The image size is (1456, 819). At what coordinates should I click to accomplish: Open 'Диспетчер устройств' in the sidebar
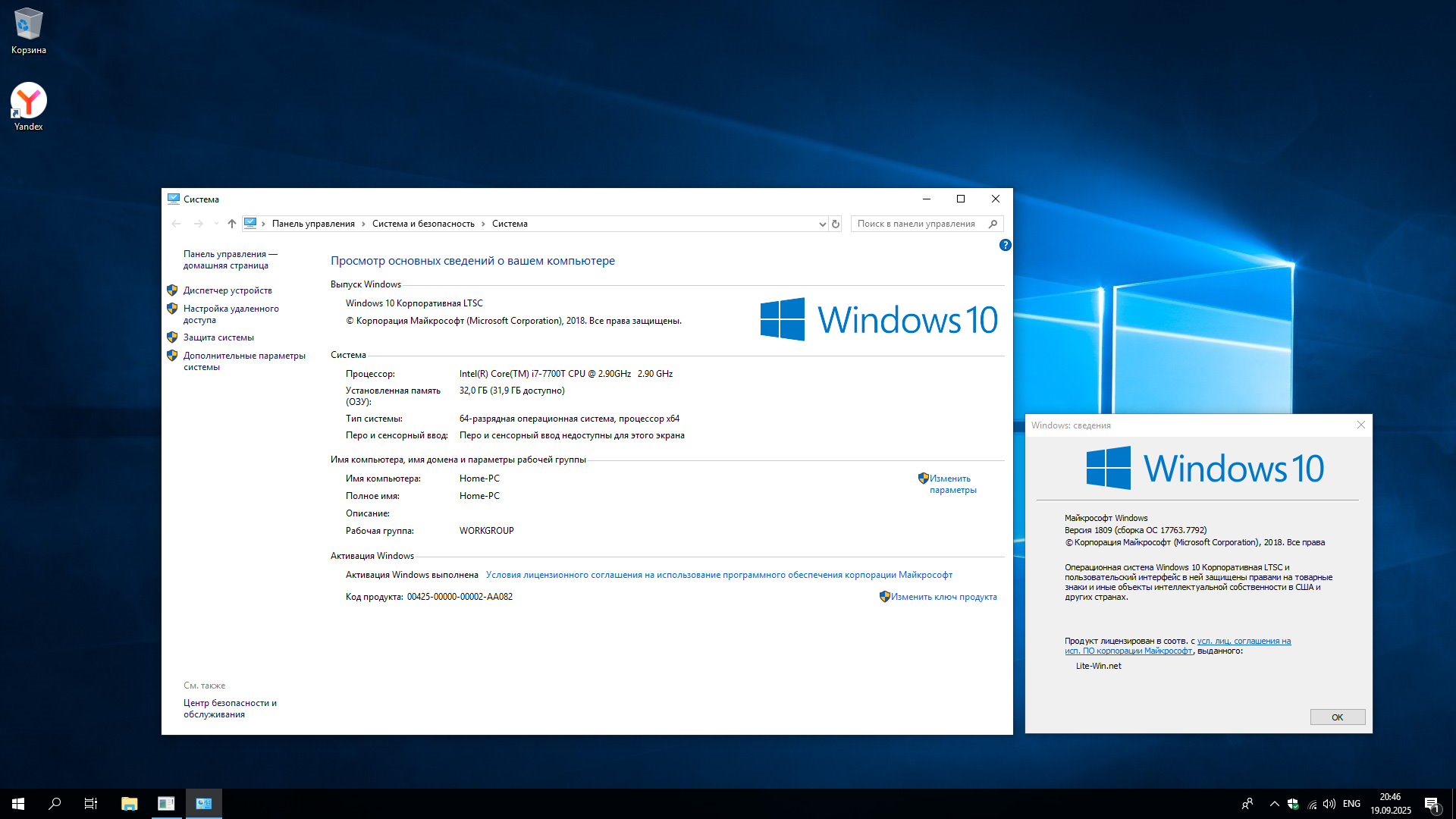pyautogui.click(x=227, y=290)
